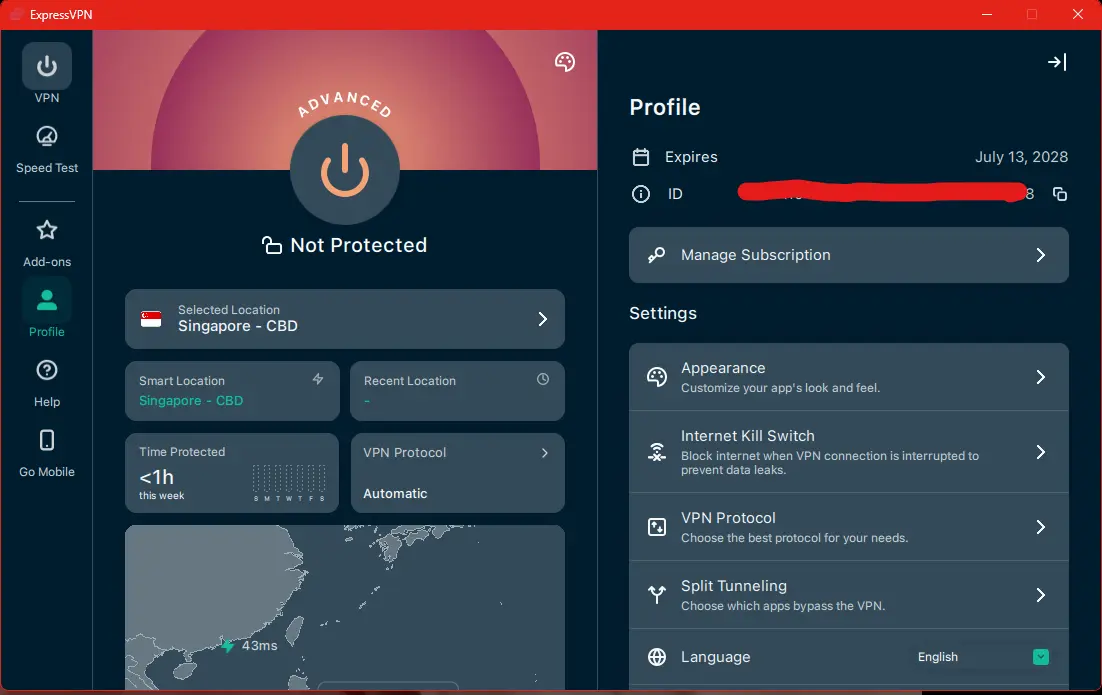Click the info icon next to ID

(640, 194)
